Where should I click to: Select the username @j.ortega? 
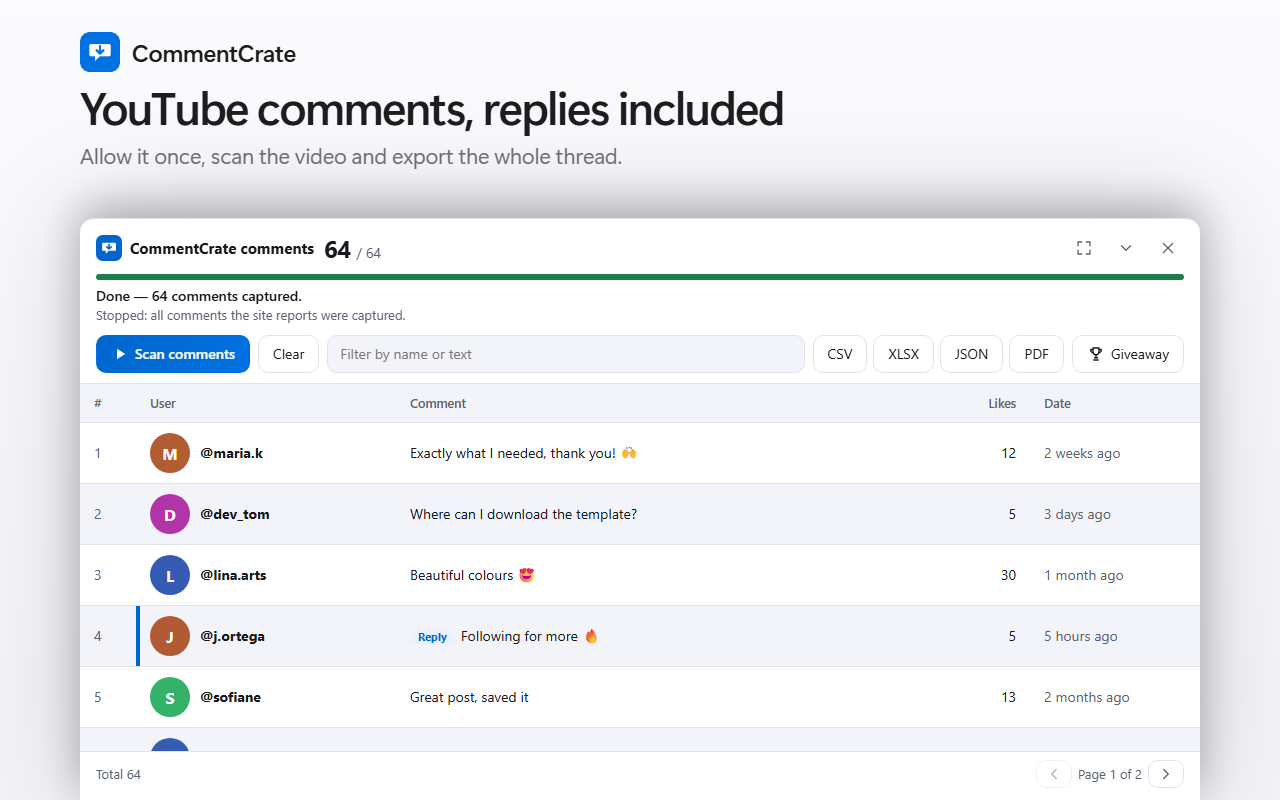pyautogui.click(x=233, y=636)
